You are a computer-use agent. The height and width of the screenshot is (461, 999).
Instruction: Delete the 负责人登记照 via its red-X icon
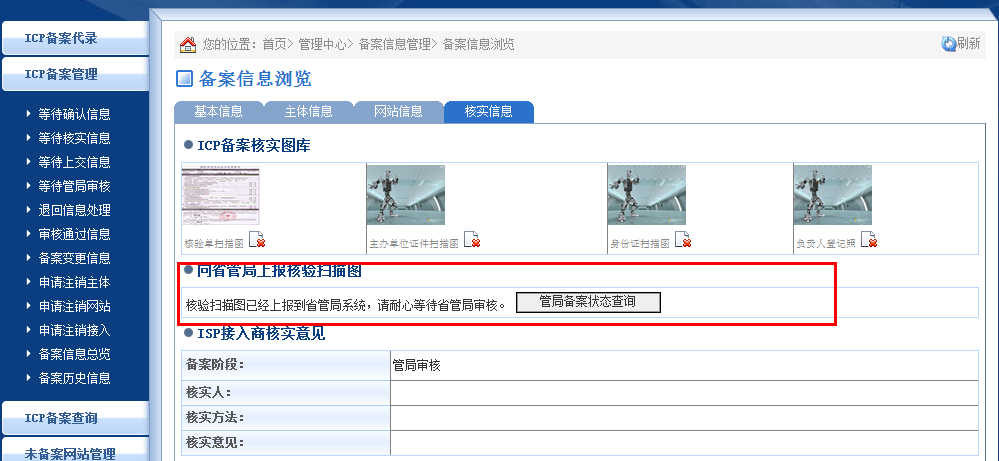point(869,239)
